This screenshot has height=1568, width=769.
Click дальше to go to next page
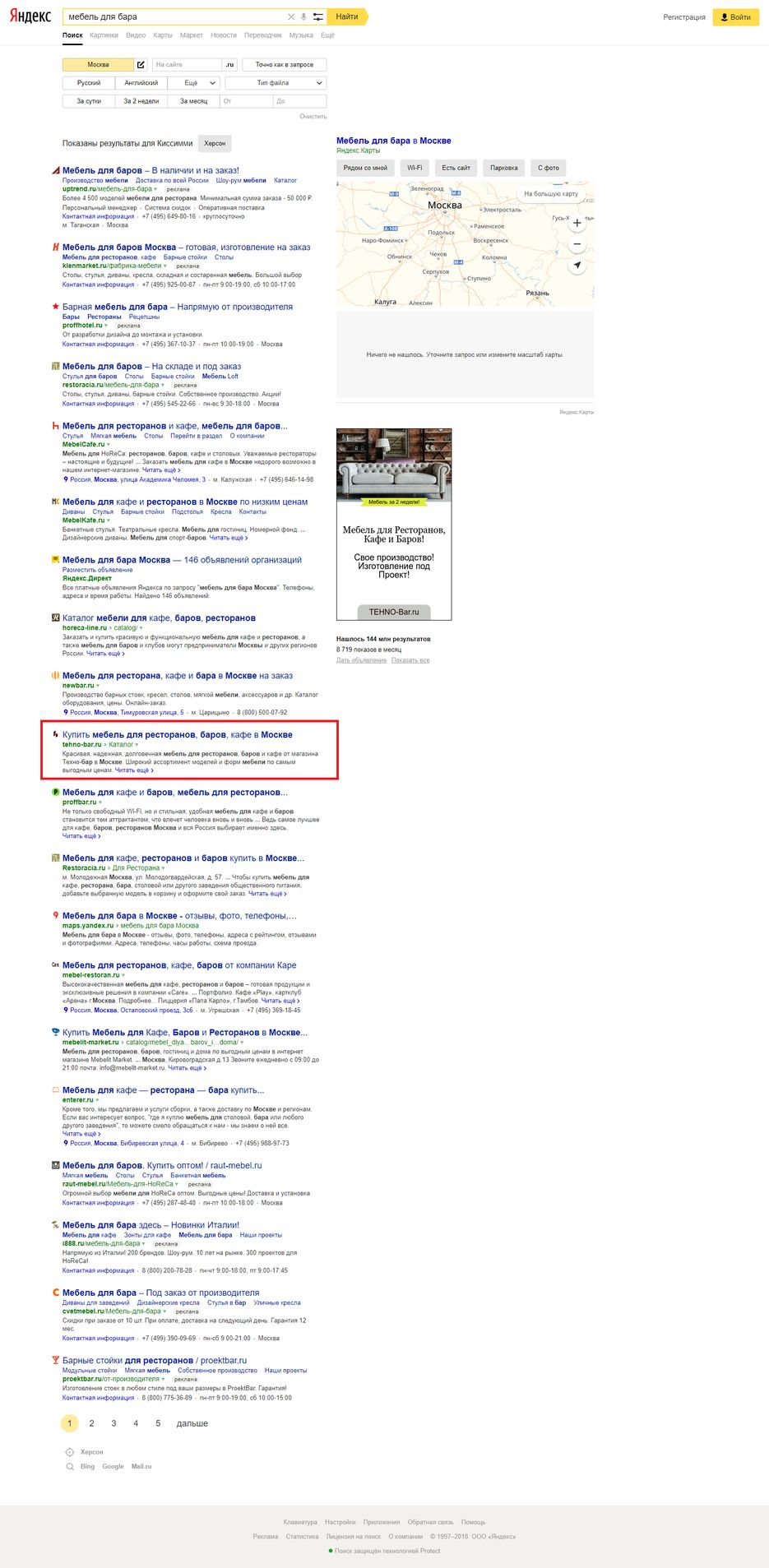click(x=192, y=1423)
